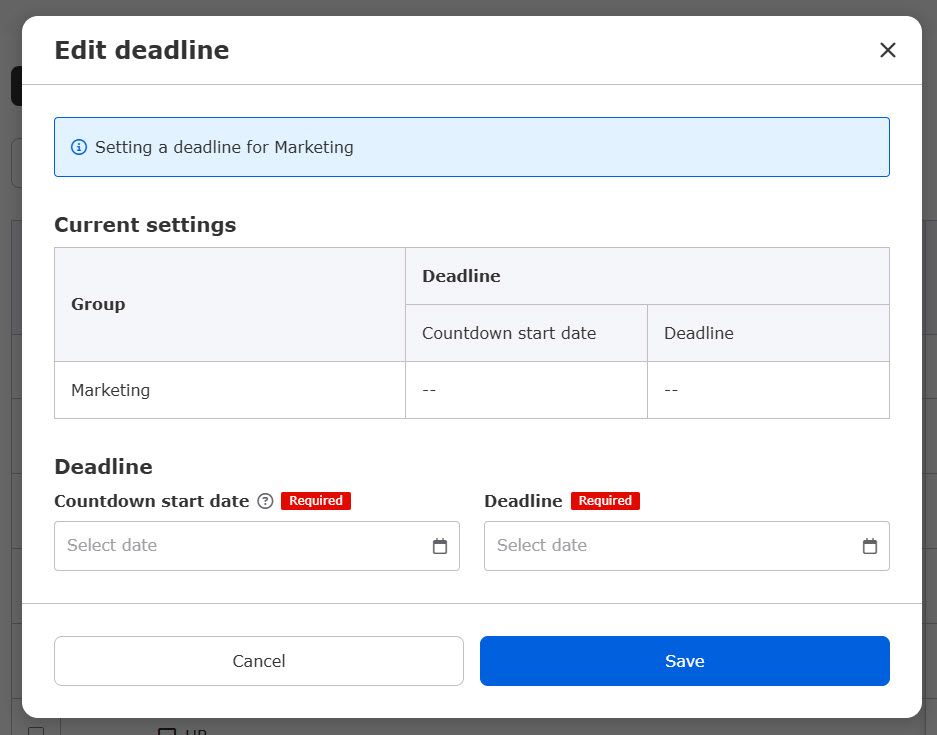937x735 pixels.
Task: Click the 'Setting a deadline for Marketing' message
Action: click(x=224, y=147)
